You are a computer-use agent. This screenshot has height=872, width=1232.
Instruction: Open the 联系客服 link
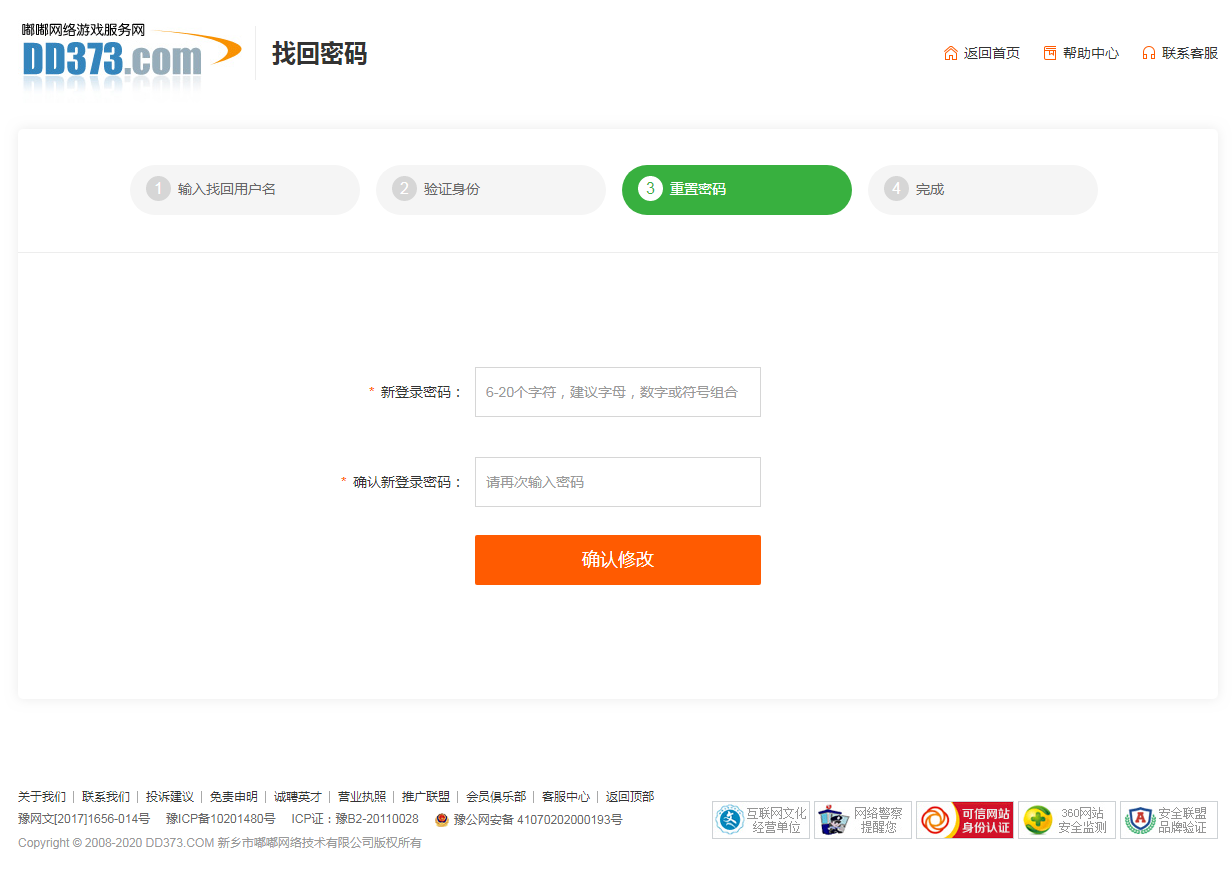(1190, 53)
